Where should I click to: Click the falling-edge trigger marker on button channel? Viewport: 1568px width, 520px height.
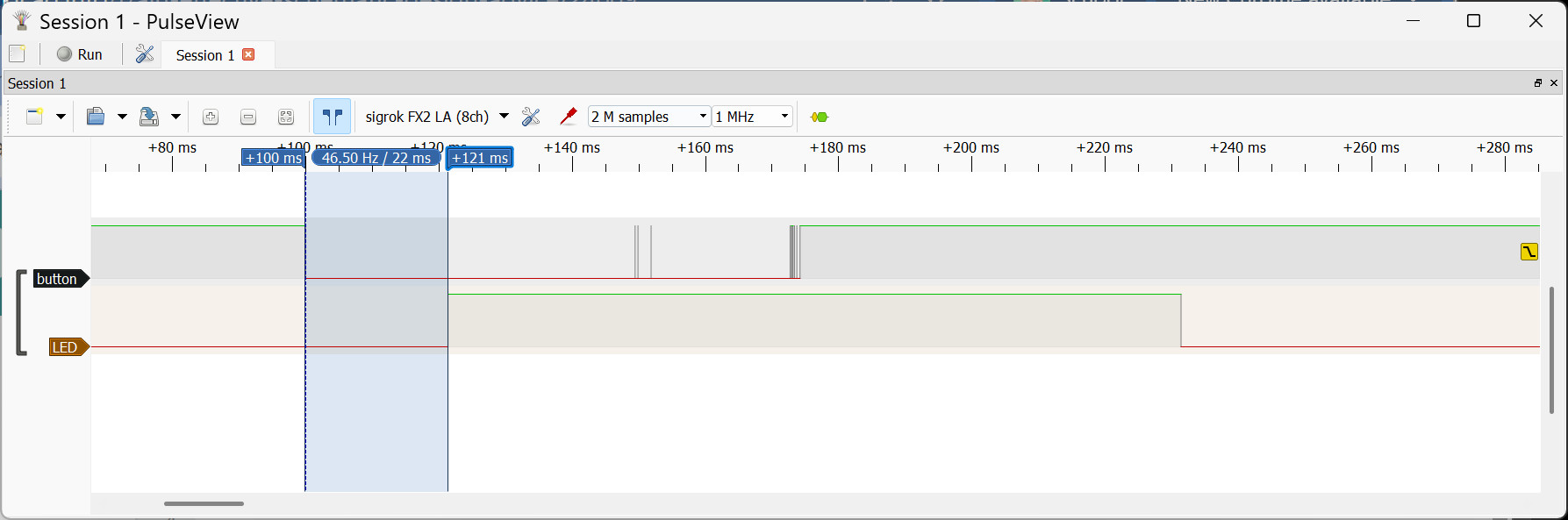[x=1529, y=252]
